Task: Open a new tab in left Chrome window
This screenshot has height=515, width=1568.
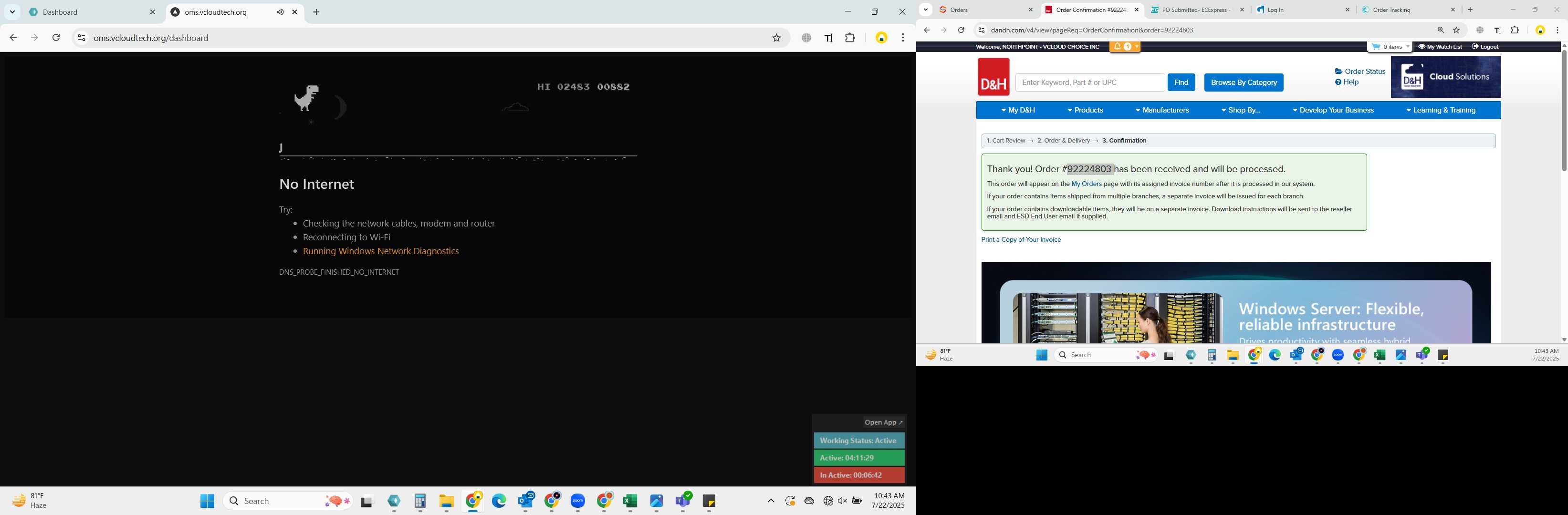Action: click(316, 12)
